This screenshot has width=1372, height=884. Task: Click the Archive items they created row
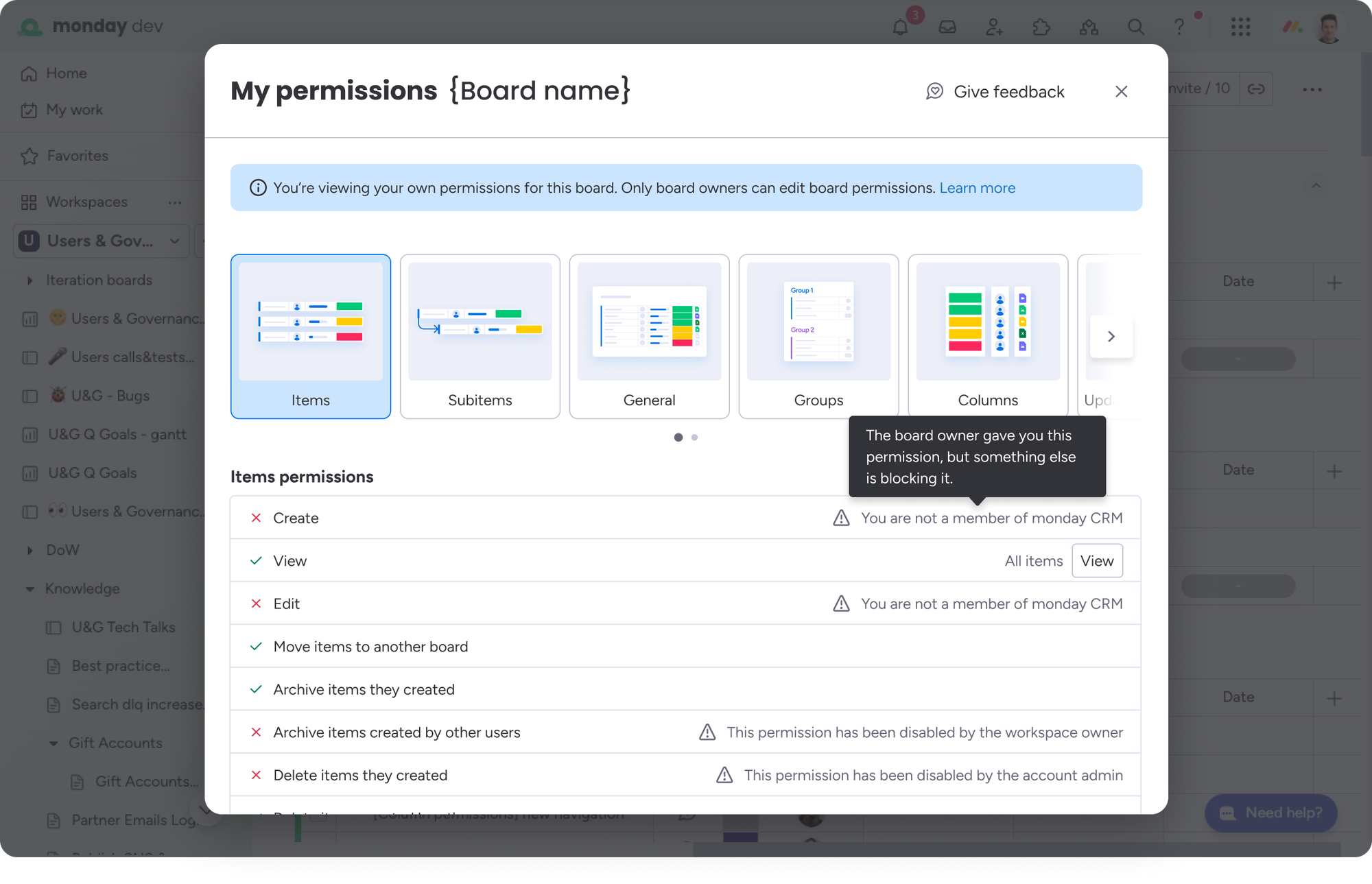point(685,689)
